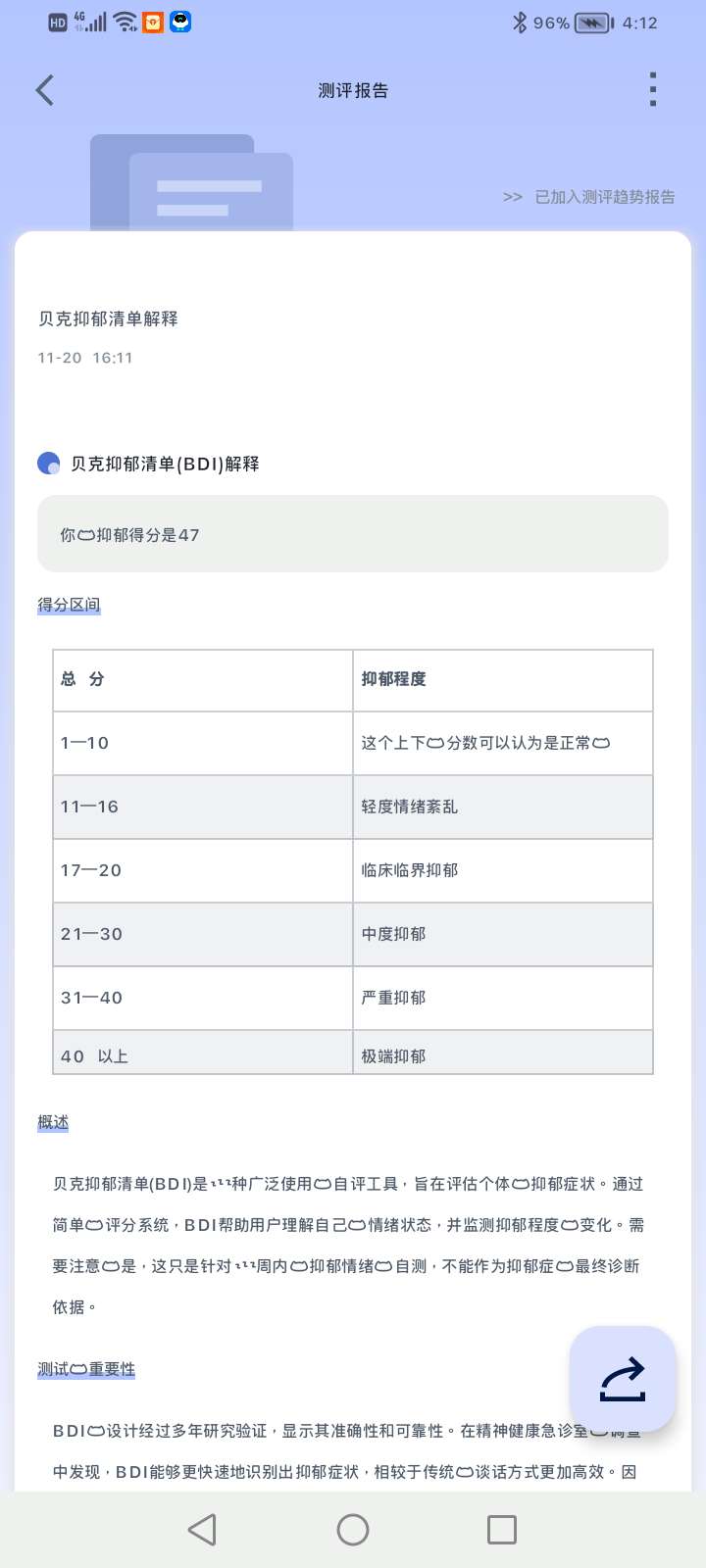The height and width of the screenshot is (1568, 706).
Task: Tap the back arrow icon
Action: click(45, 90)
